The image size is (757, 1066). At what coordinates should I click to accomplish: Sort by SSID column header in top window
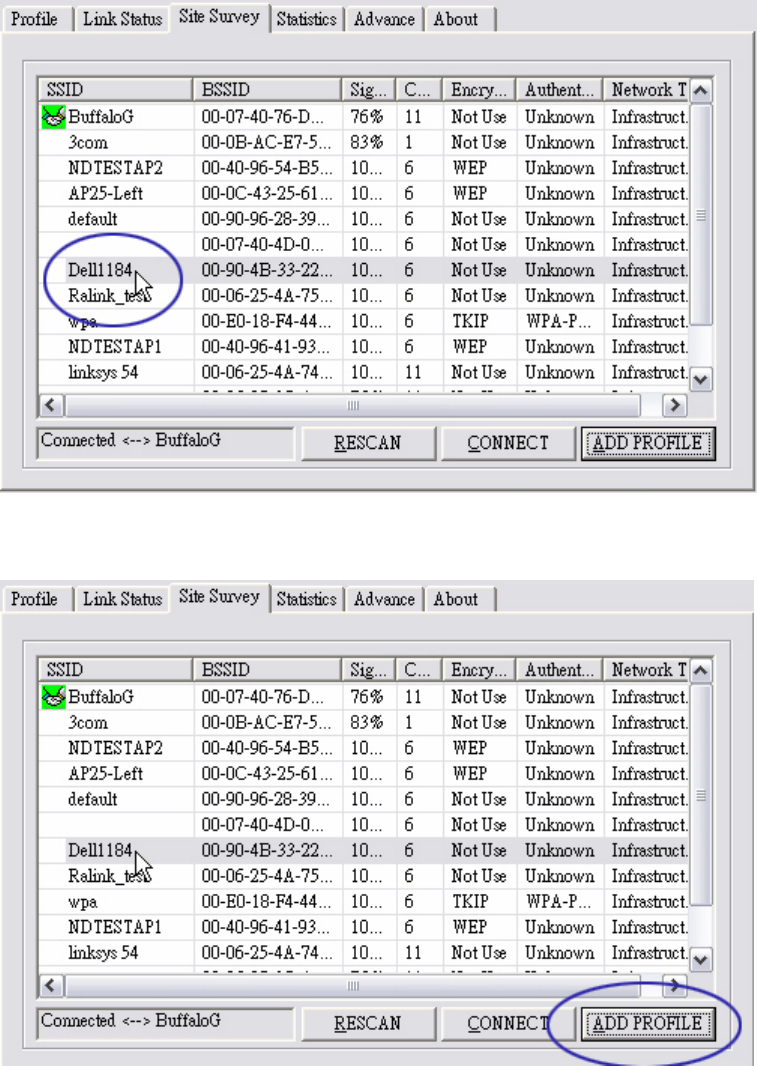[x=116, y=90]
